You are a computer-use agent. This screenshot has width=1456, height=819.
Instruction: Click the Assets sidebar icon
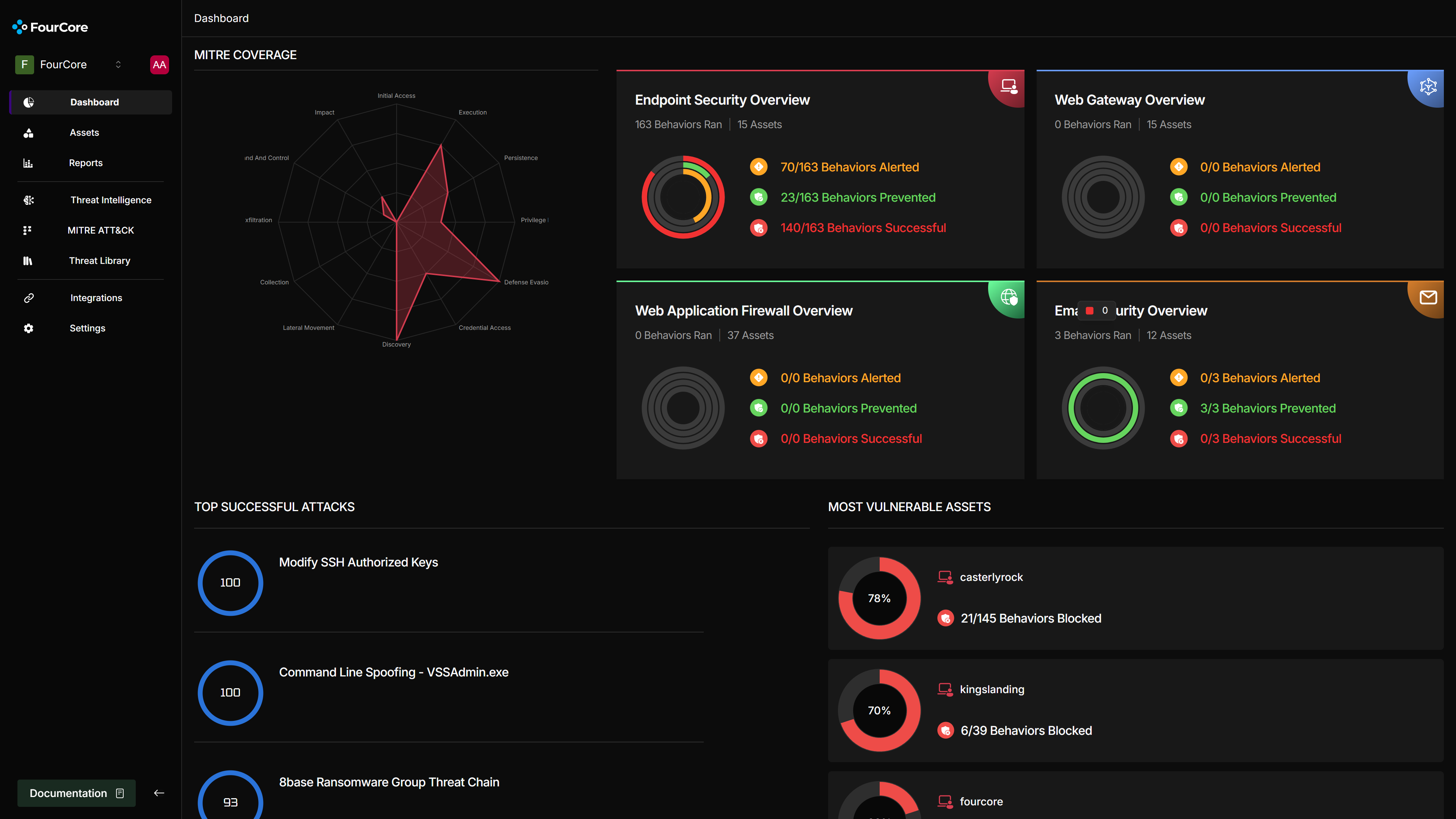click(28, 133)
